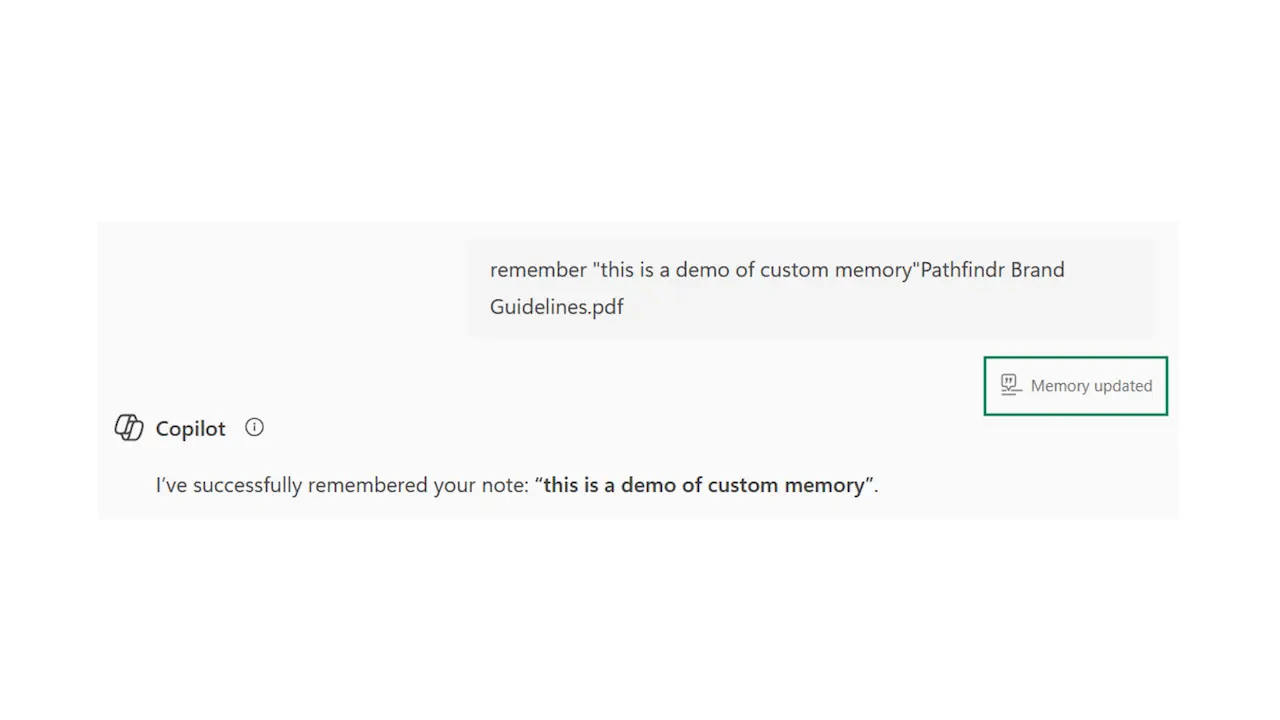Image resolution: width=1280 pixels, height=720 pixels.
Task: Click the quotation mark before custom memory
Action: tap(540, 485)
